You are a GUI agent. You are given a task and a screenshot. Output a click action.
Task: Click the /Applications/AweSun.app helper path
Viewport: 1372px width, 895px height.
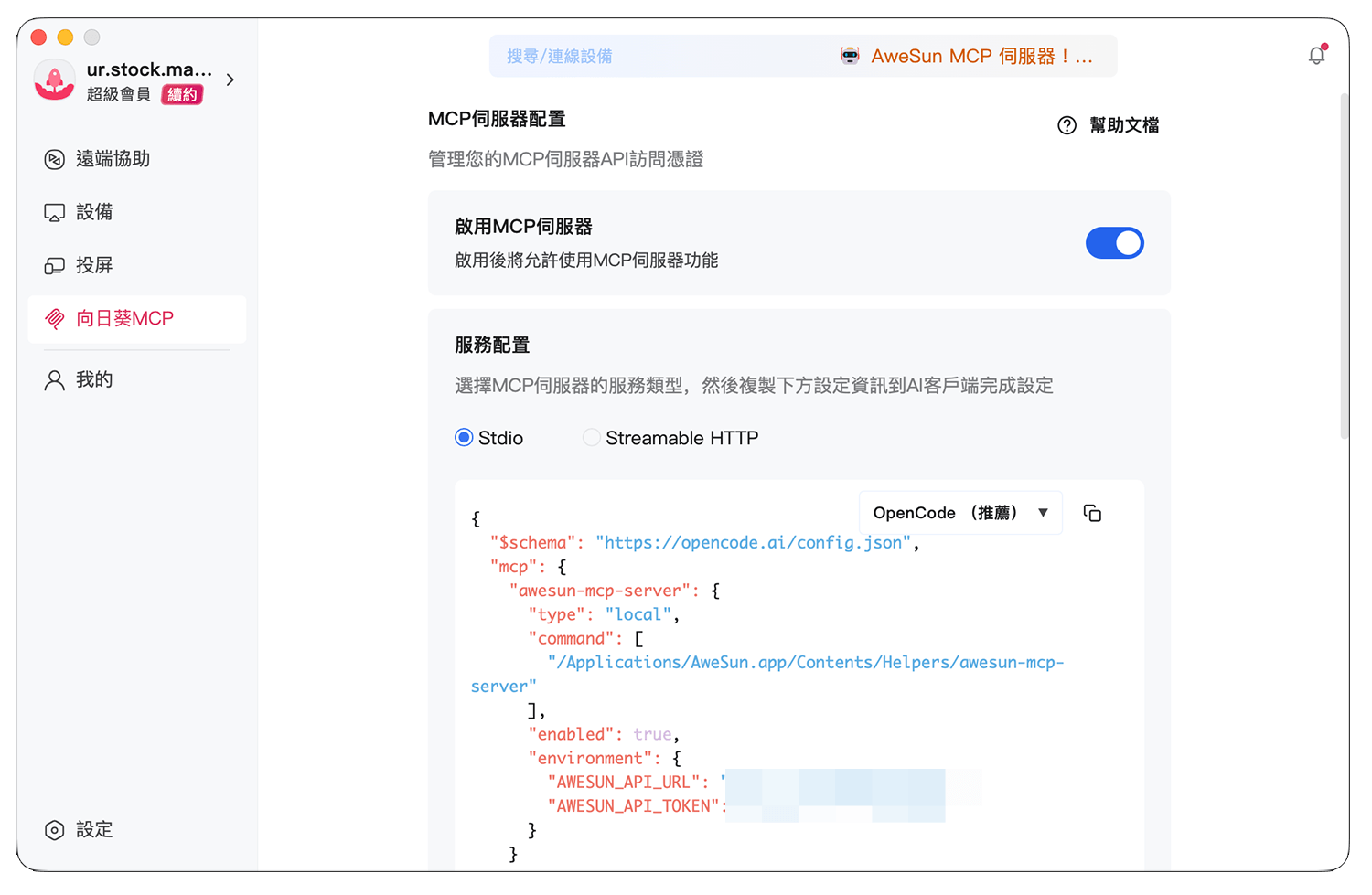point(767,674)
